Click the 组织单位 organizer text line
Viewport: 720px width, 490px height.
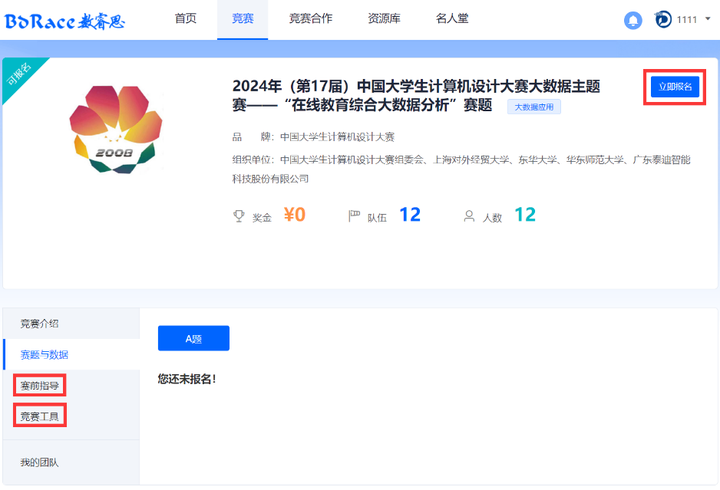pyautogui.click(x=461, y=169)
